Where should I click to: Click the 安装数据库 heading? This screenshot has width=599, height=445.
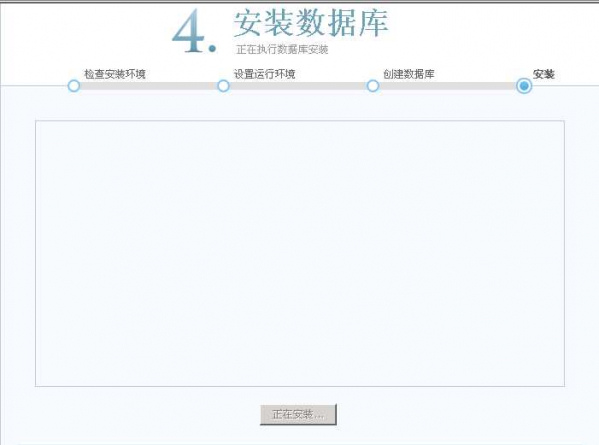311,23
